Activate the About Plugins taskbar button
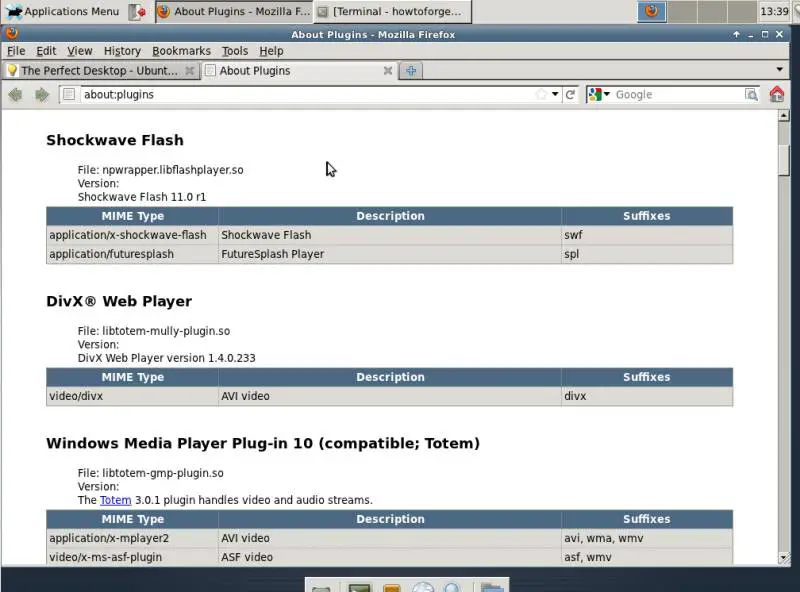 coord(234,11)
